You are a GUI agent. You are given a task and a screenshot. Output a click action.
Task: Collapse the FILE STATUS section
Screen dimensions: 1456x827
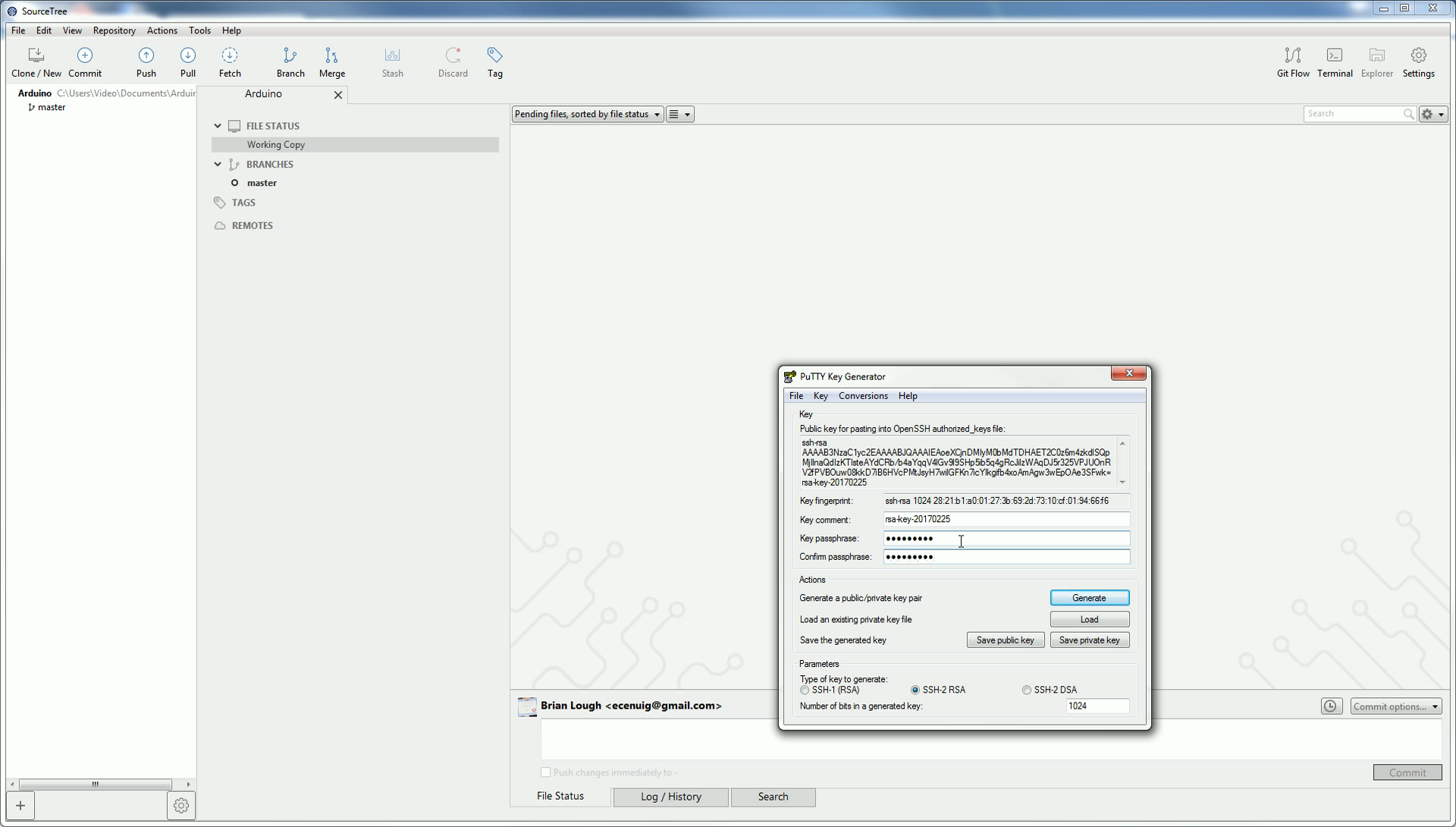click(218, 126)
